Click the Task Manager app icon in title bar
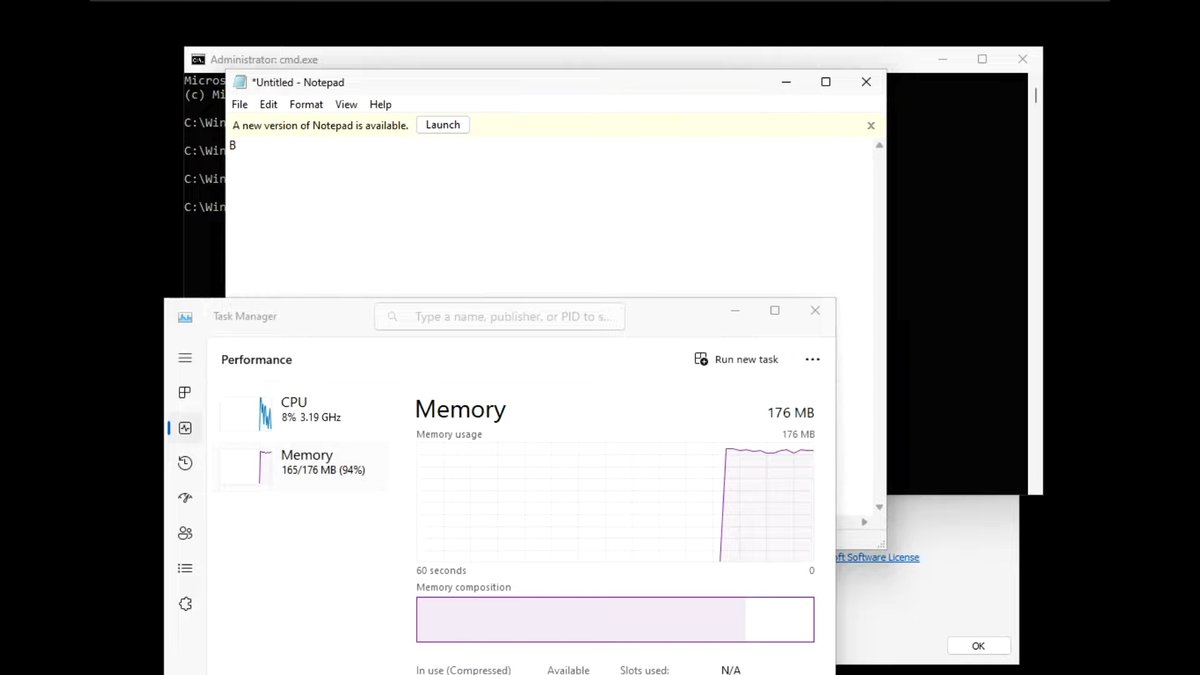Viewport: 1200px width, 675px height. (185, 317)
